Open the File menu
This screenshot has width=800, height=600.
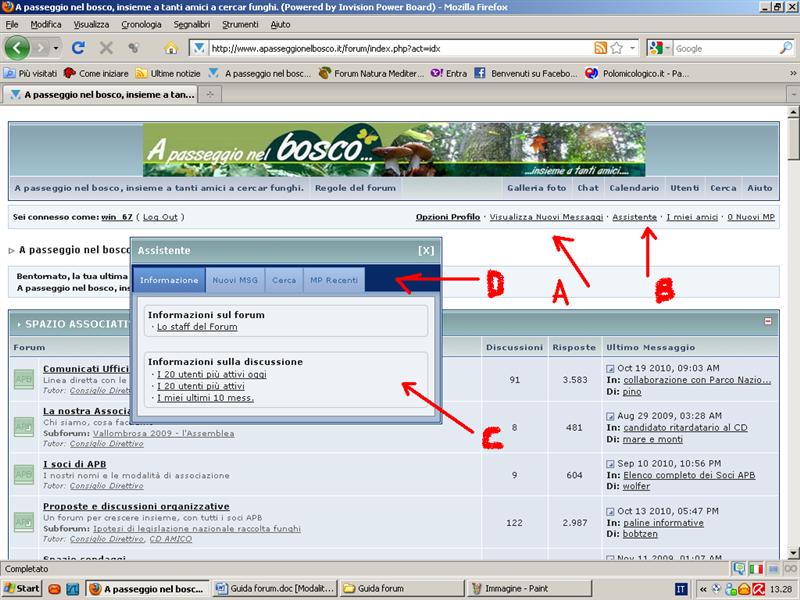(x=12, y=24)
